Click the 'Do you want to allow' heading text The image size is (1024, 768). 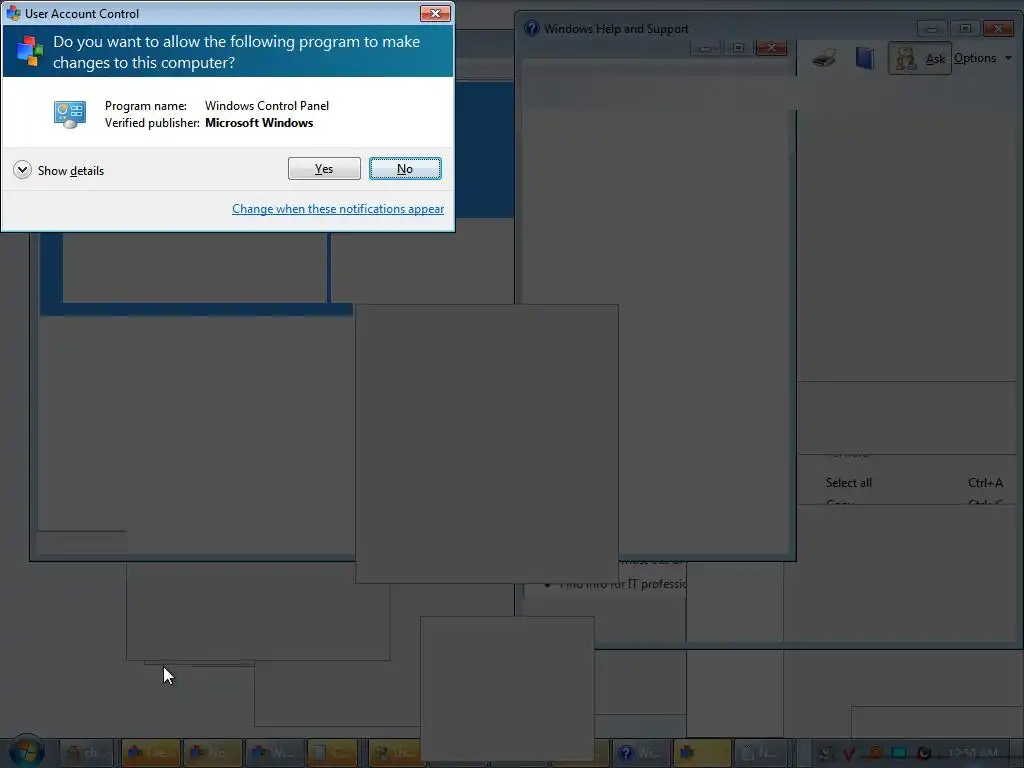coord(236,52)
